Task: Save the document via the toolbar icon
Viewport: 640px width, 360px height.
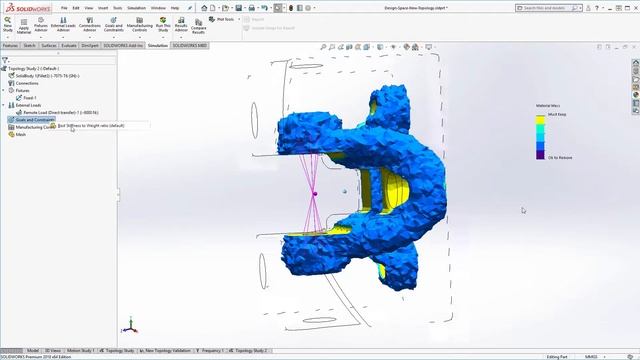Action: point(239,8)
